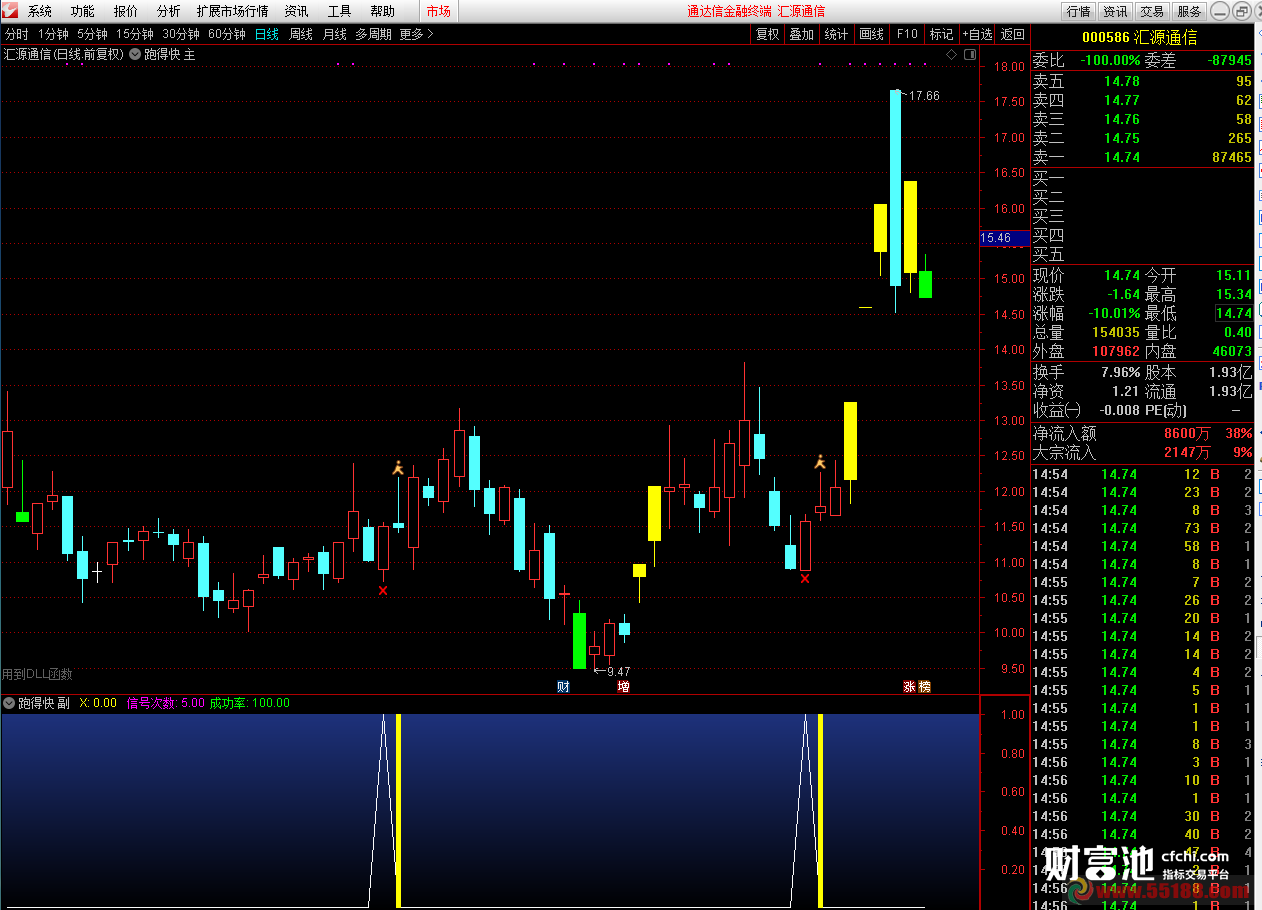Expand the 跑得快 主 indicator dropdown
Screen dimensions: 1262x910
[136, 54]
